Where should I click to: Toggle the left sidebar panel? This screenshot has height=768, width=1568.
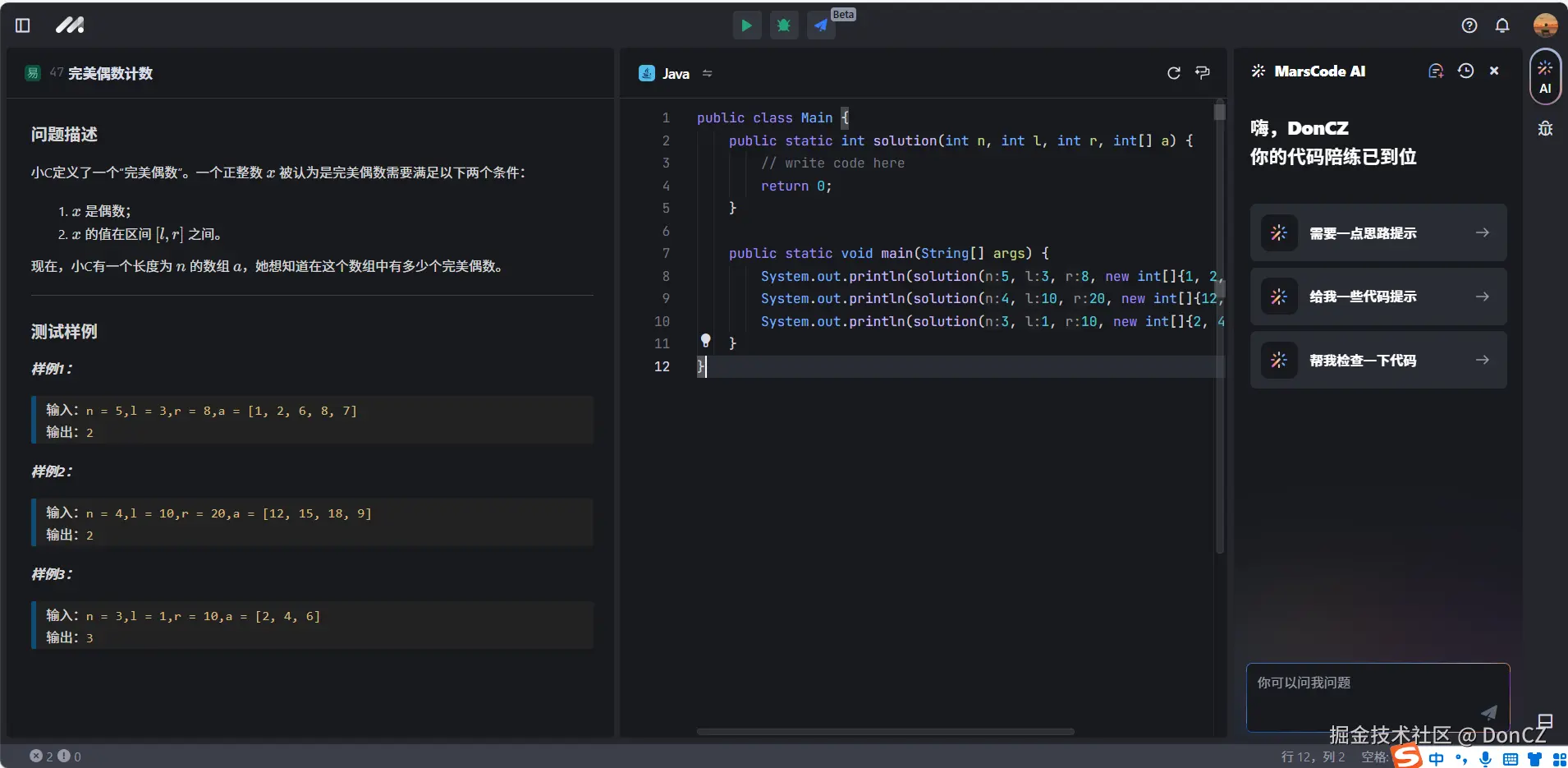coord(23,25)
